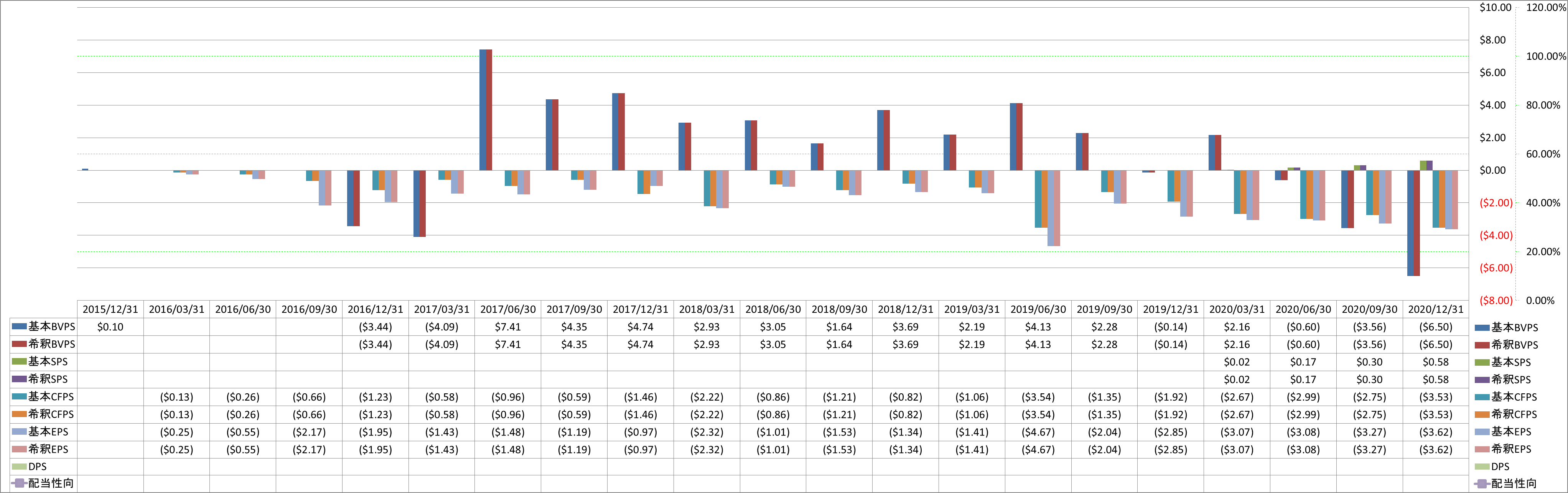Screen dimensions: 1568x493
Task: Select the 2017/09/30 column header
Action: [574, 309]
